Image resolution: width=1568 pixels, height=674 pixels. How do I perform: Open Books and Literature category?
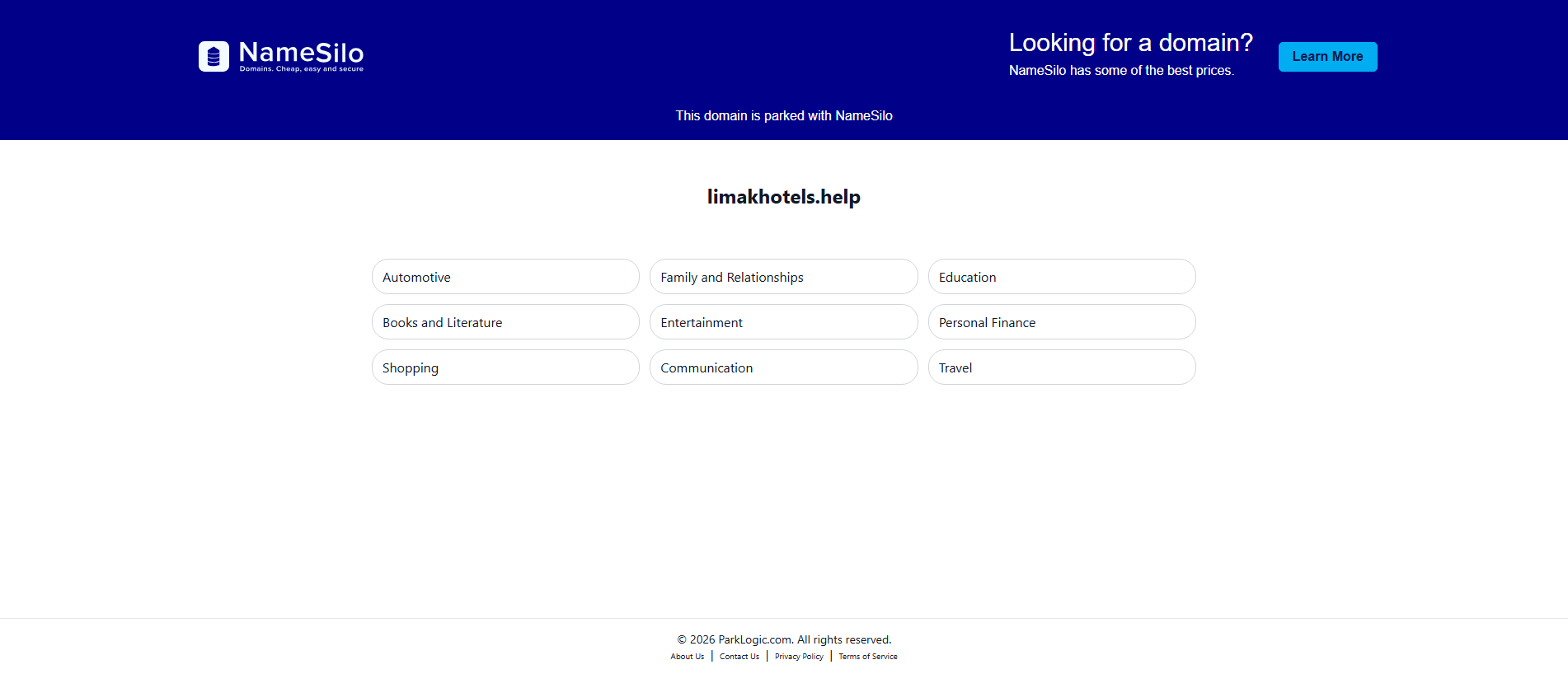tap(505, 322)
